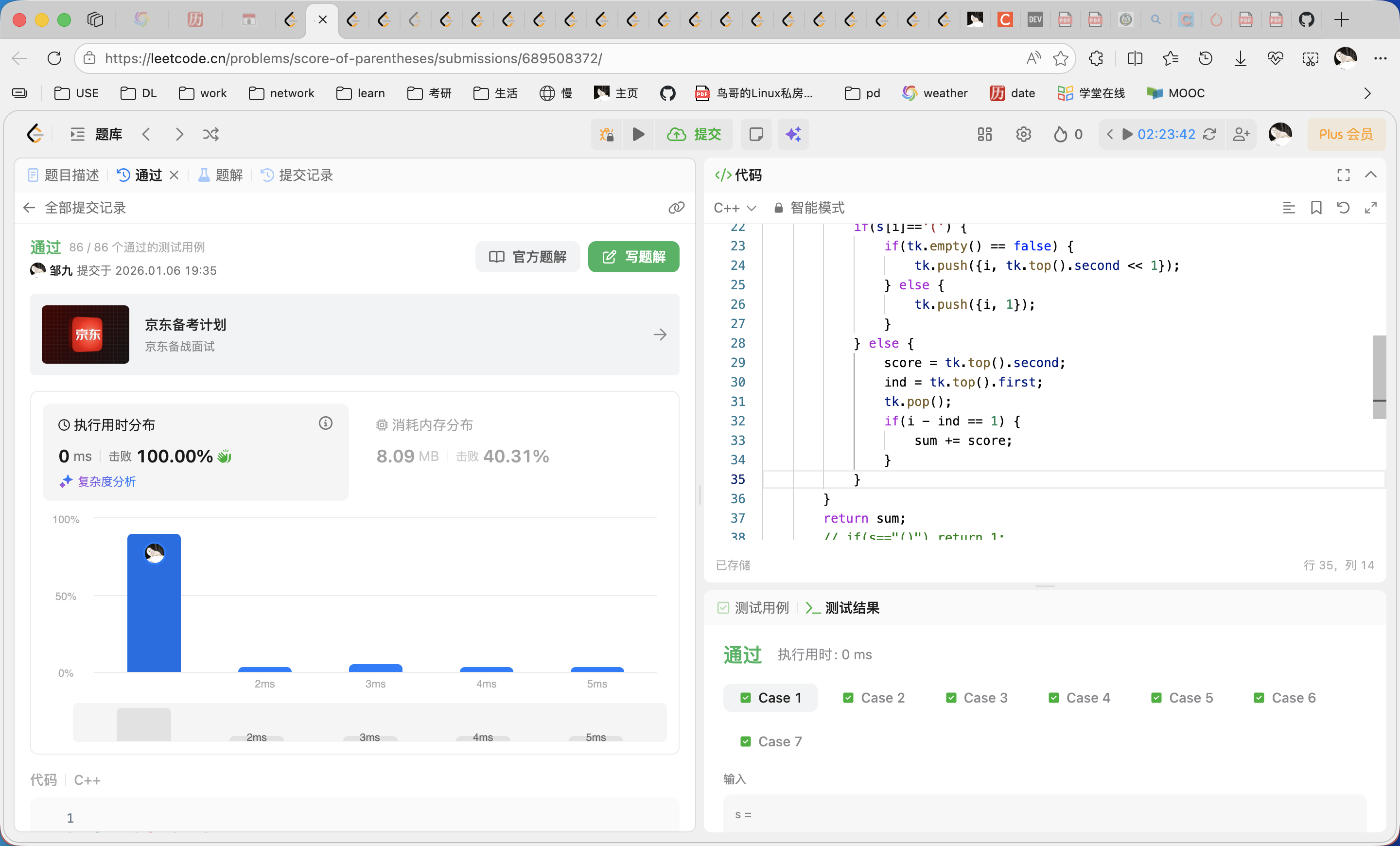The image size is (1400, 846).
Task: Select Case 5 test checkbox
Action: point(1156,698)
